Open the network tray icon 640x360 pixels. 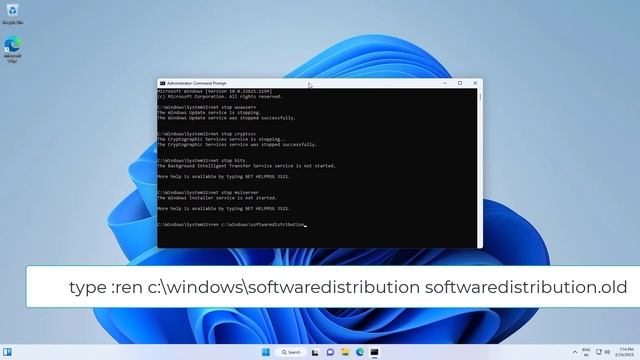[598, 352]
